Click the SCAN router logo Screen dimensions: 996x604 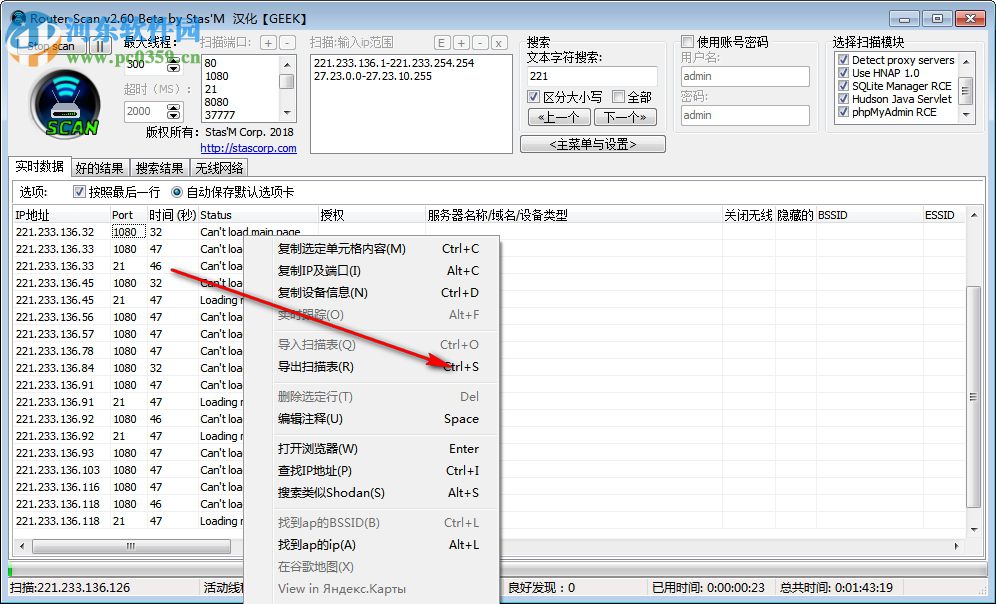coord(63,100)
